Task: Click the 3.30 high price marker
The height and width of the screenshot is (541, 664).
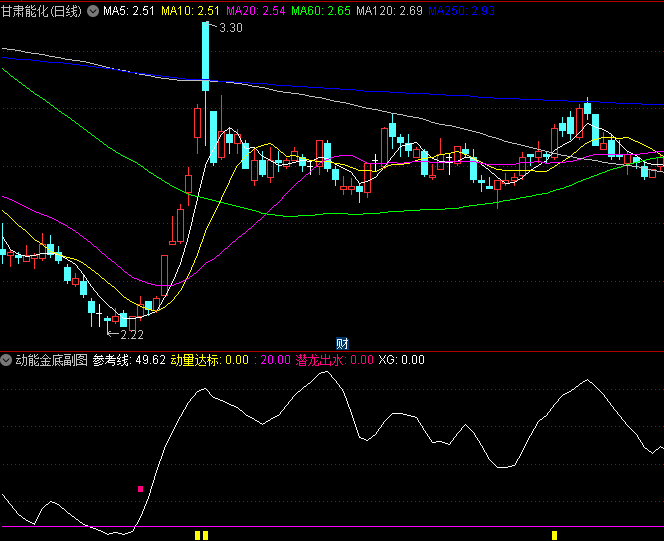Action: [230, 28]
